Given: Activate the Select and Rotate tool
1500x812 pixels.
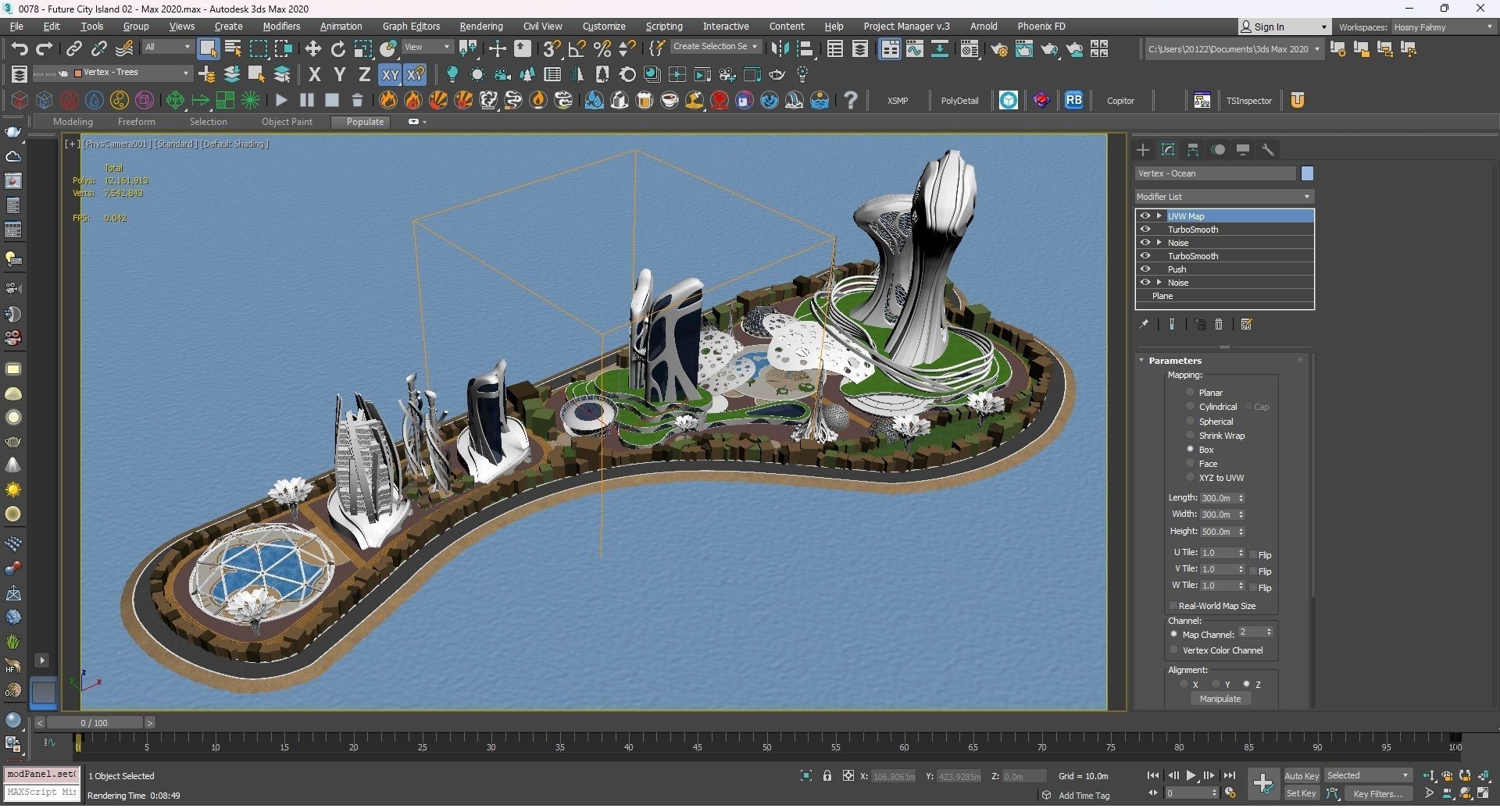Looking at the screenshot, I should click(x=338, y=49).
